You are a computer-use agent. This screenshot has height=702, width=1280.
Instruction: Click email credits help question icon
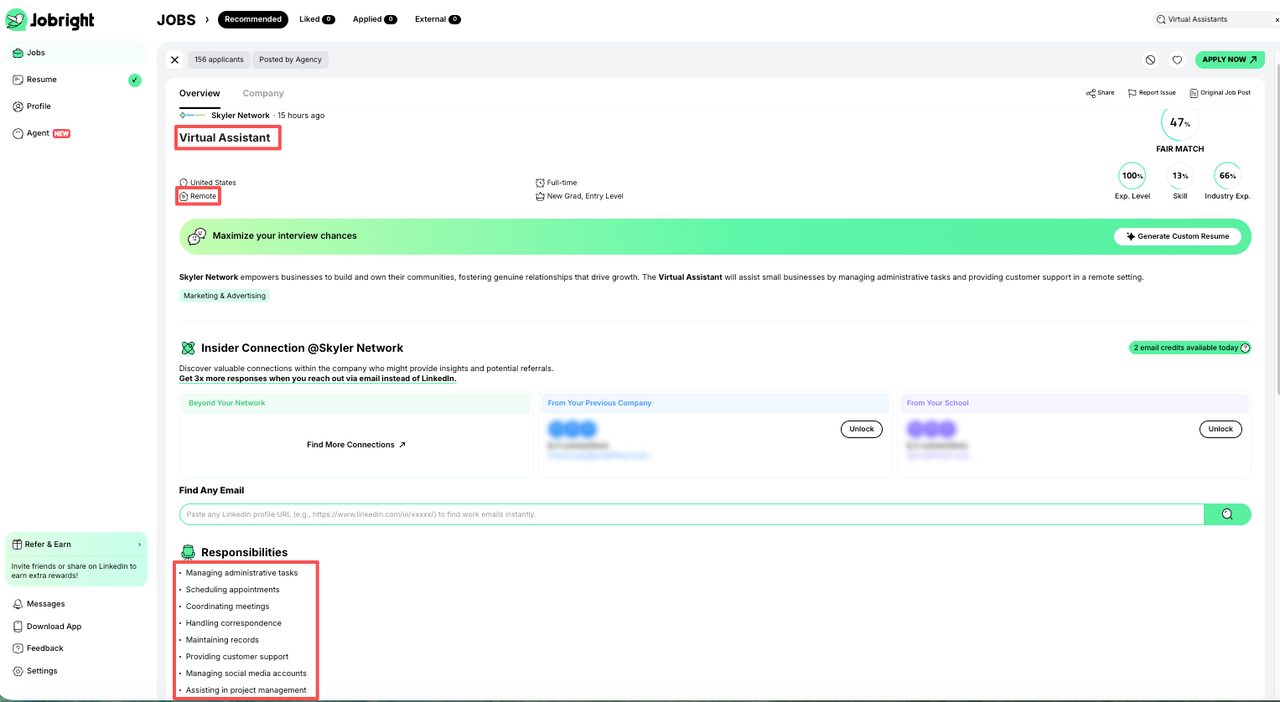coord(1245,348)
